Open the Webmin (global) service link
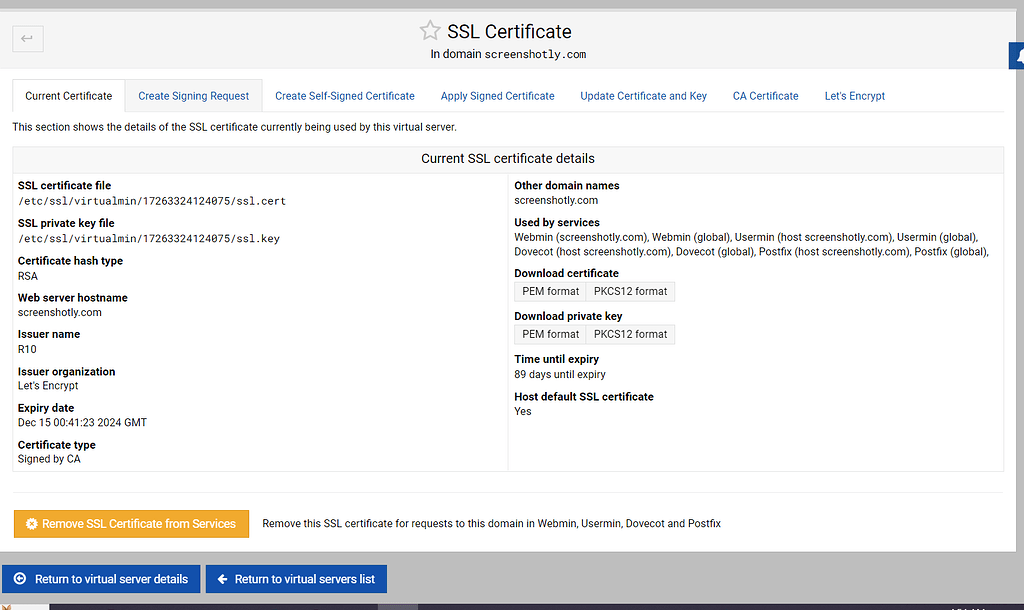This screenshot has width=1024, height=610. point(691,237)
